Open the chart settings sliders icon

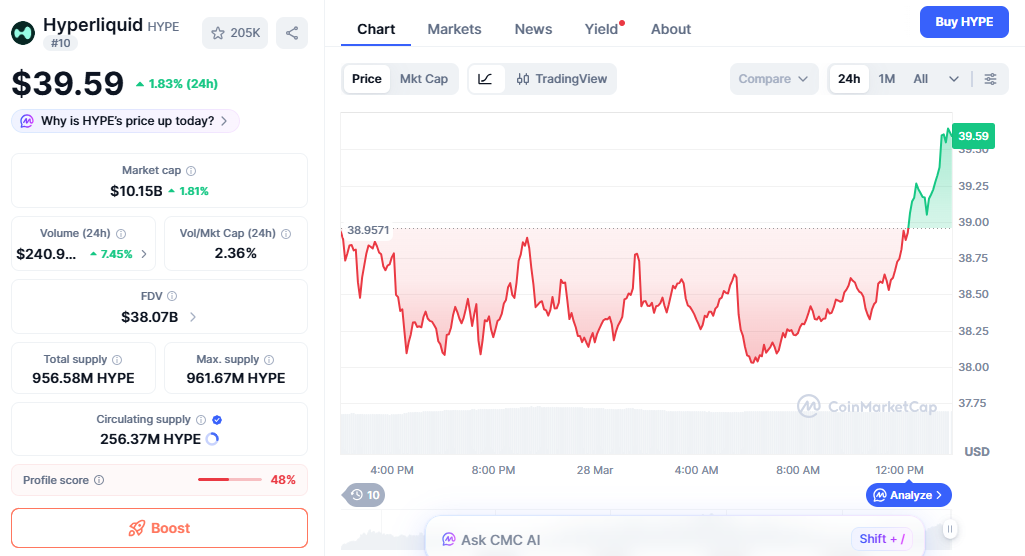click(990, 79)
